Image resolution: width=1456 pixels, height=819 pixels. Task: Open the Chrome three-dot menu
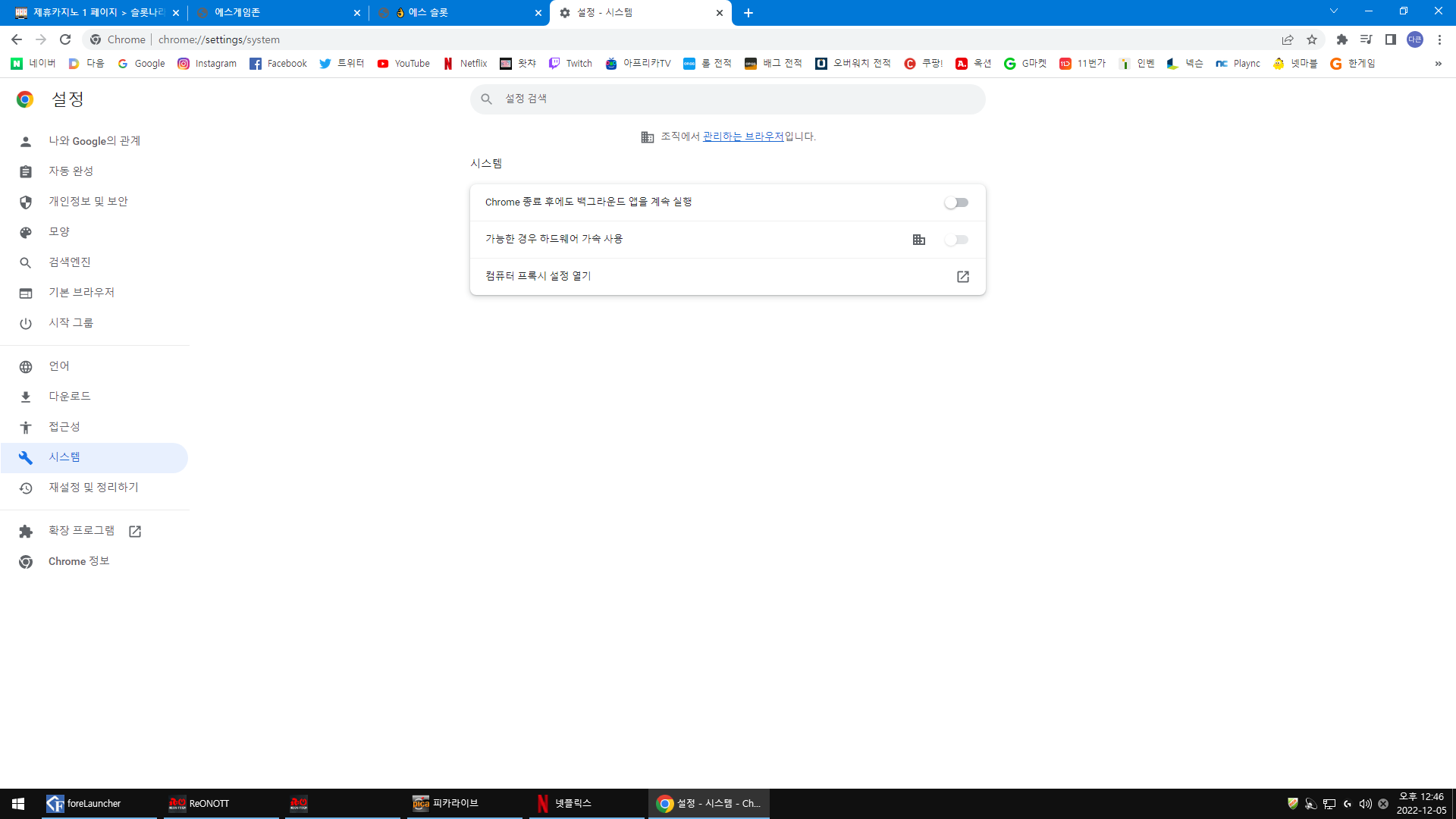coord(1439,39)
